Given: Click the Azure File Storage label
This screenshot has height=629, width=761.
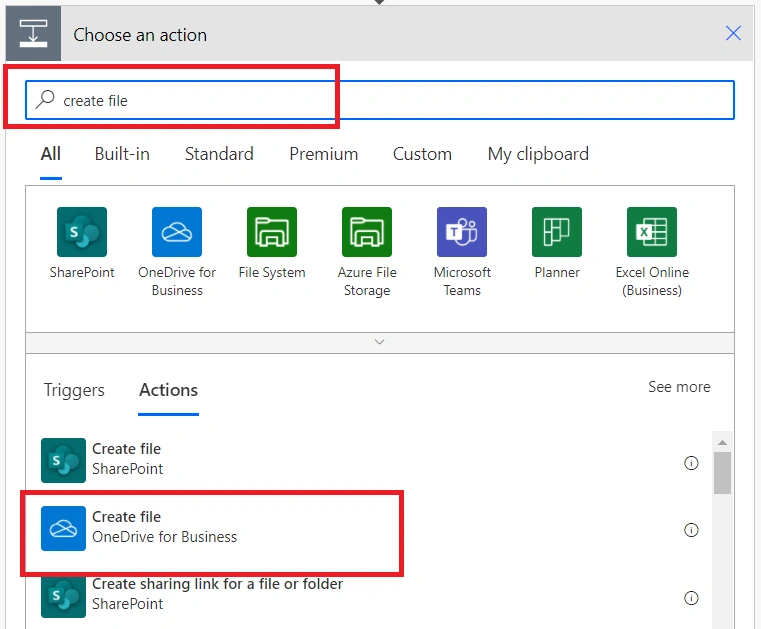Looking at the screenshot, I should tap(367, 281).
